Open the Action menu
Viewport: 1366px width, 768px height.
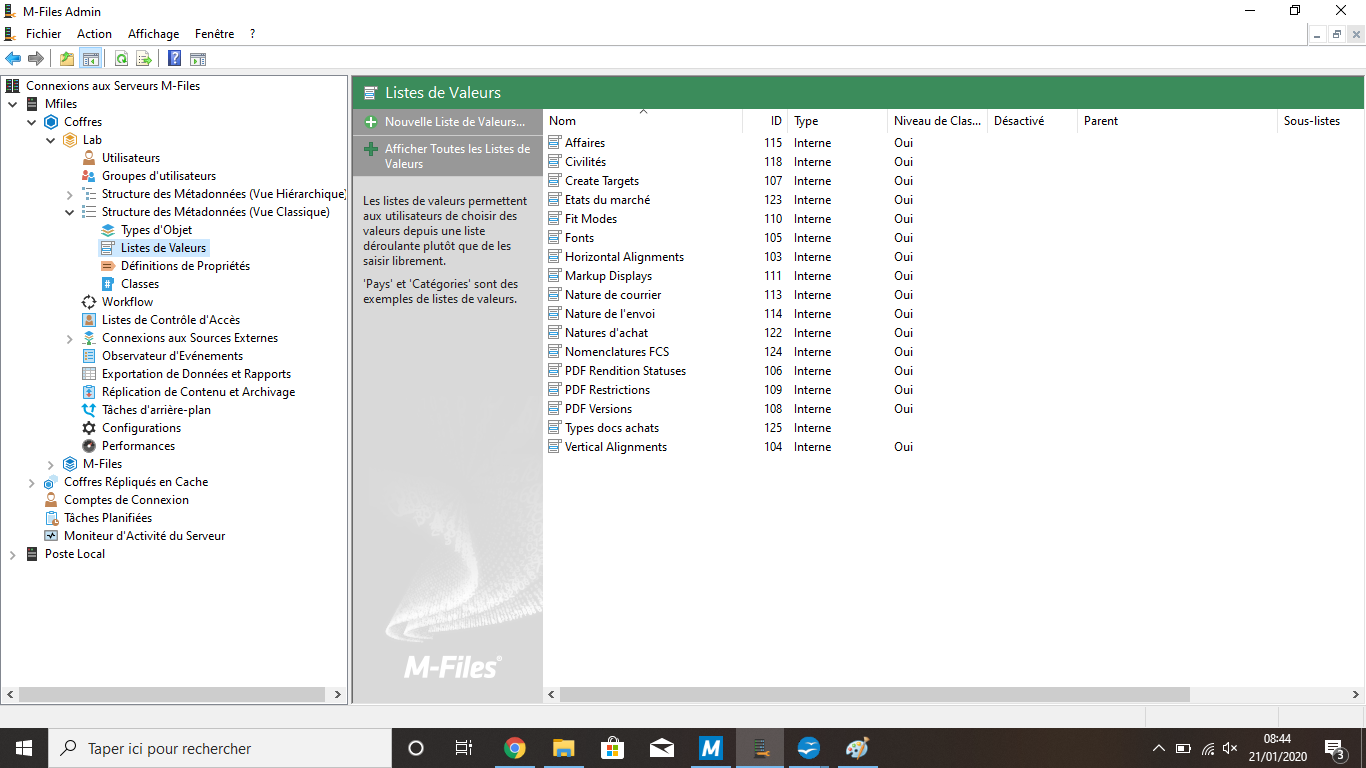point(94,34)
